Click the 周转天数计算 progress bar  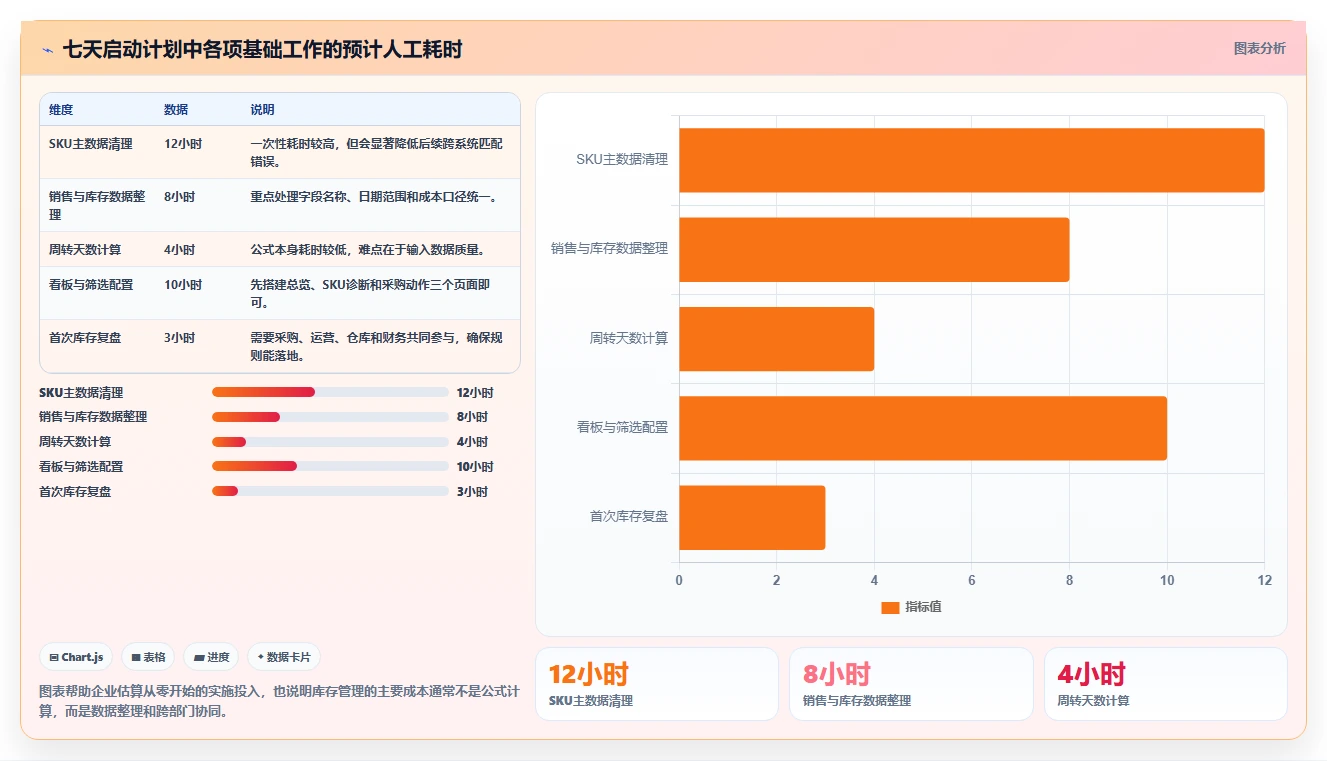point(330,442)
